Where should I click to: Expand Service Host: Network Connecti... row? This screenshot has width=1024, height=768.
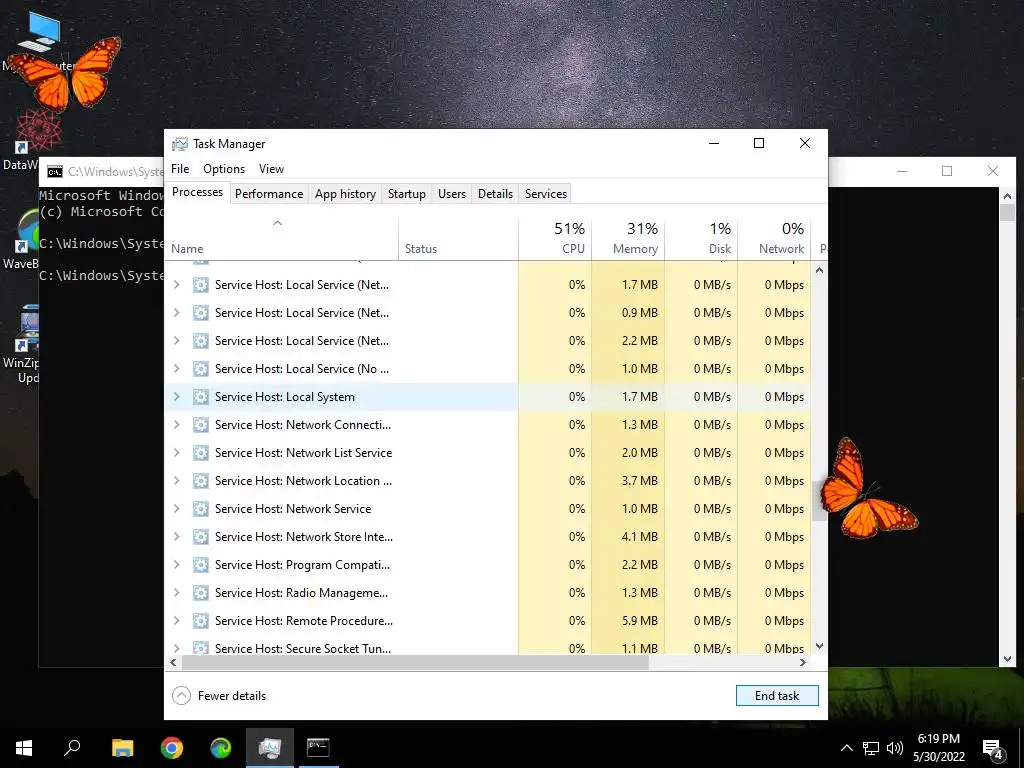(x=176, y=424)
